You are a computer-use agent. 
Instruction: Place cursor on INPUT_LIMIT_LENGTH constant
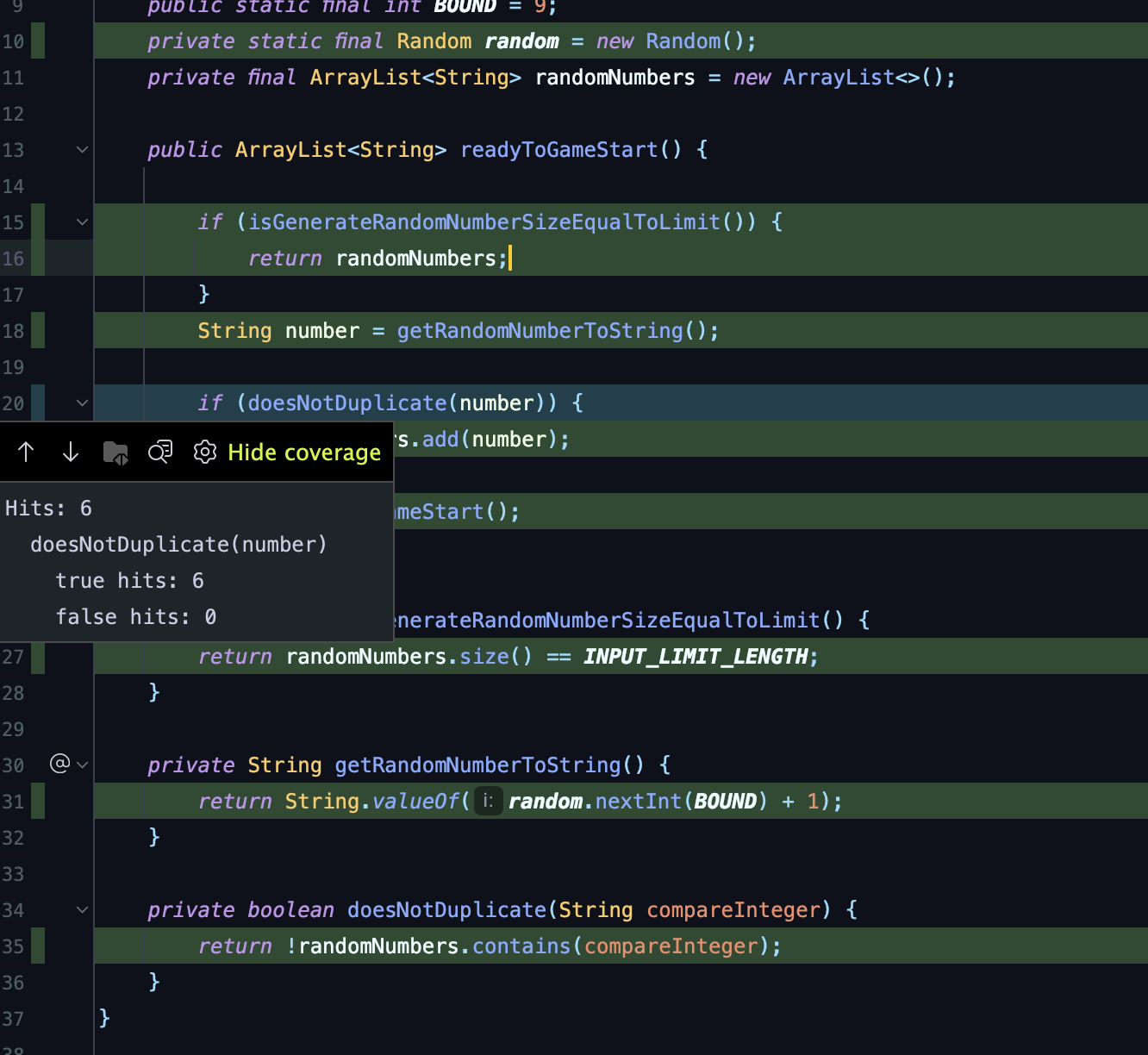(696, 656)
